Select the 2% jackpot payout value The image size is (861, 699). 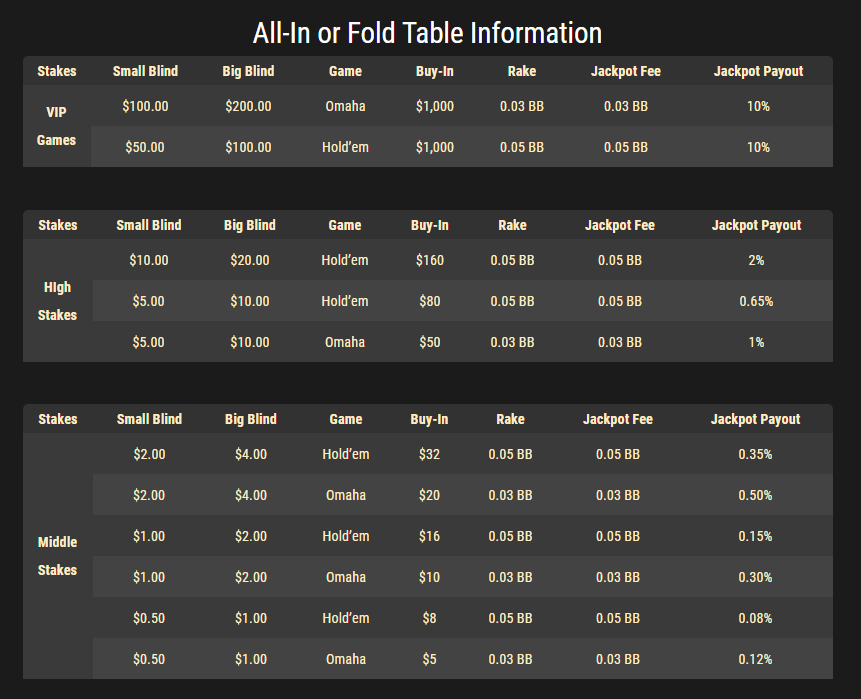pos(756,260)
